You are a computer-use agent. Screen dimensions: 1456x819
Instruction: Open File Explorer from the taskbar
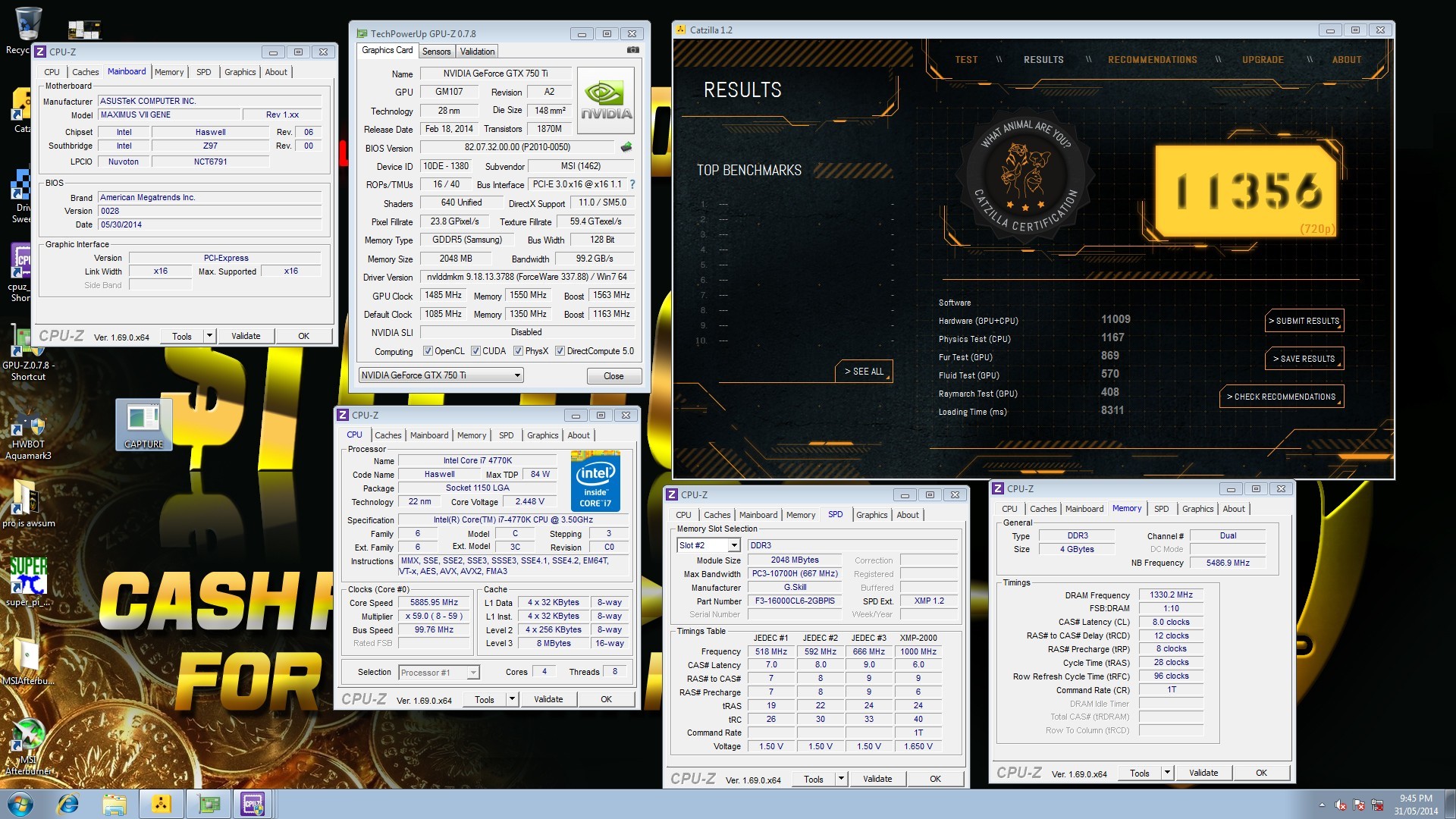click(x=115, y=804)
